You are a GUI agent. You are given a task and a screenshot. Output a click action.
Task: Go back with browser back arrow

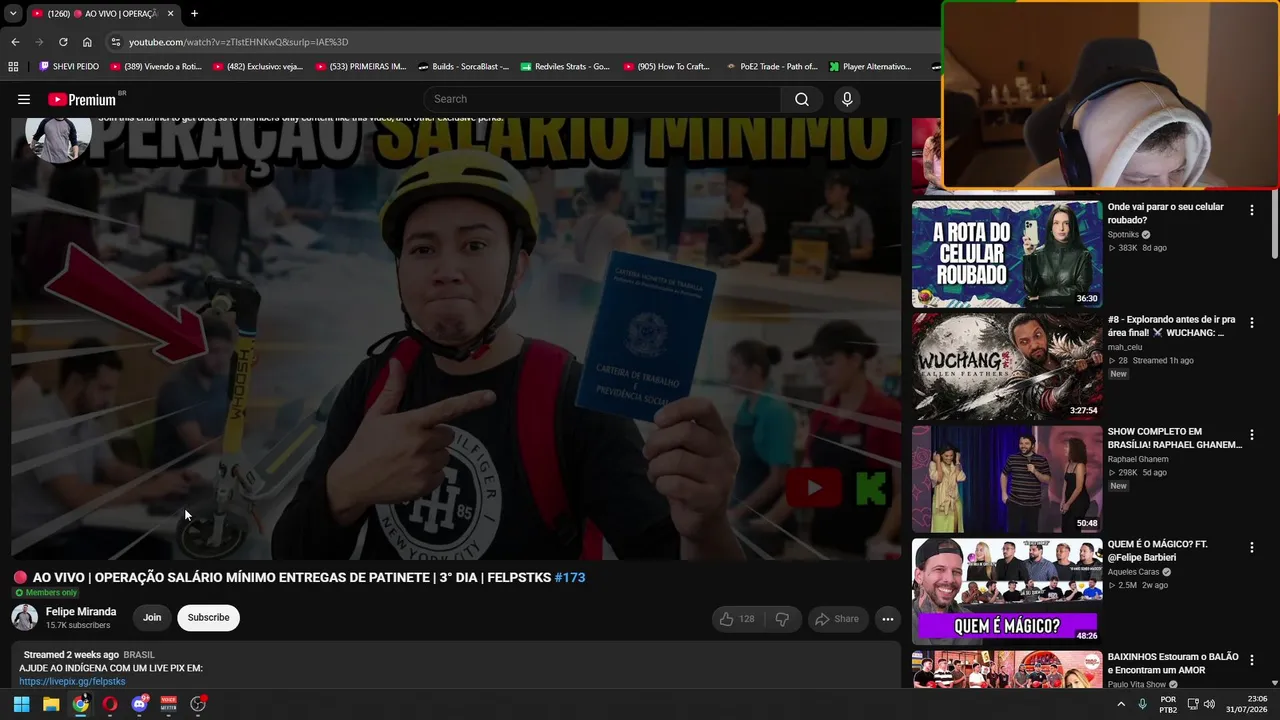[15, 42]
